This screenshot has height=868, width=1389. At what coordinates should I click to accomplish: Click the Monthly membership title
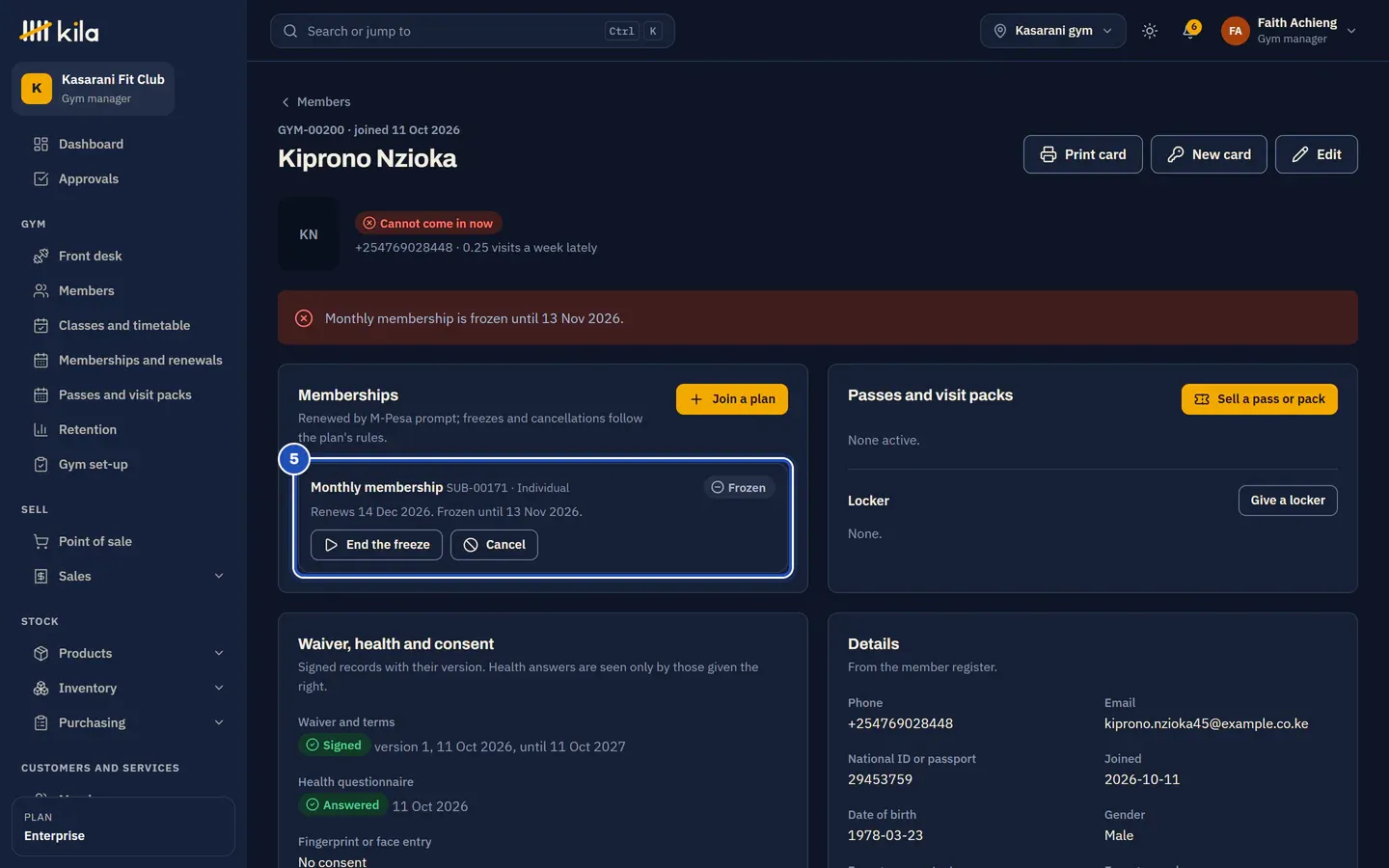pyautogui.click(x=376, y=487)
